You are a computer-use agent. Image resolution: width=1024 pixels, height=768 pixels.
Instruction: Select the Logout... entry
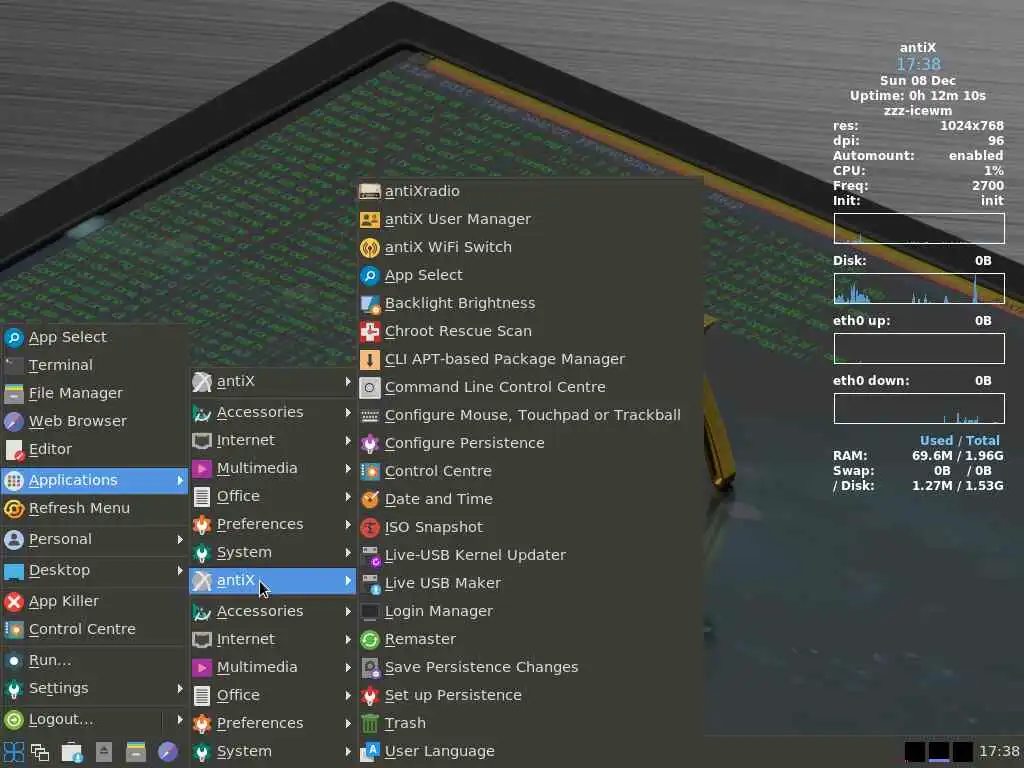click(x=82, y=720)
